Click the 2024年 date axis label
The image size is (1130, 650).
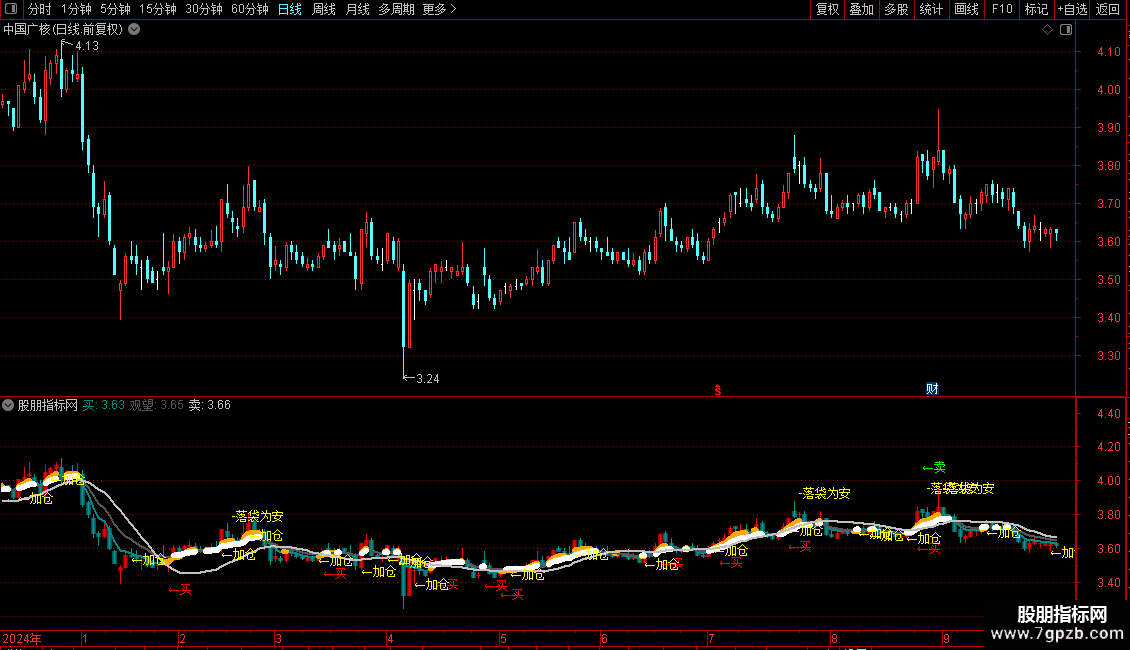(22, 638)
